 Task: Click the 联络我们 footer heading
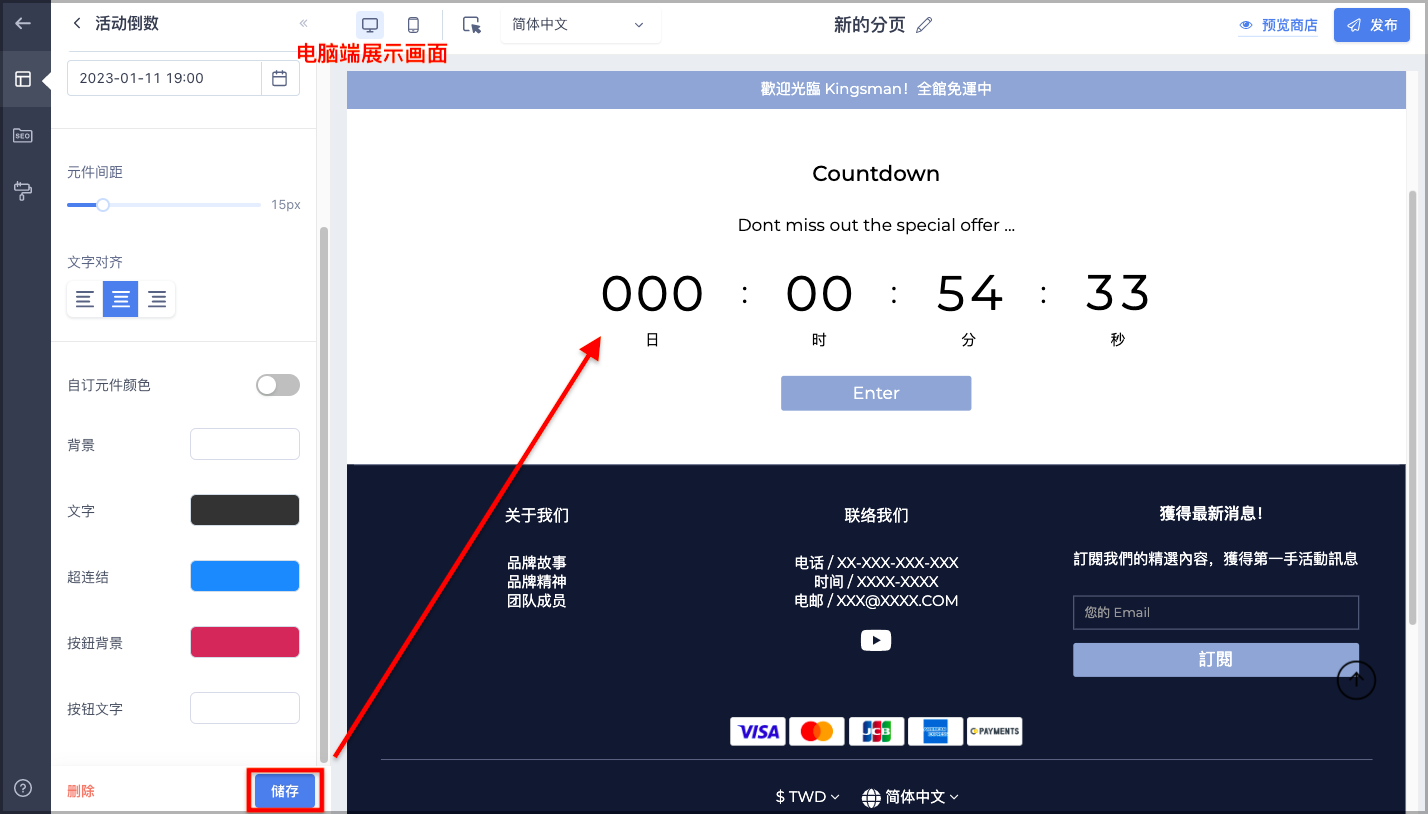coord(876,516)
